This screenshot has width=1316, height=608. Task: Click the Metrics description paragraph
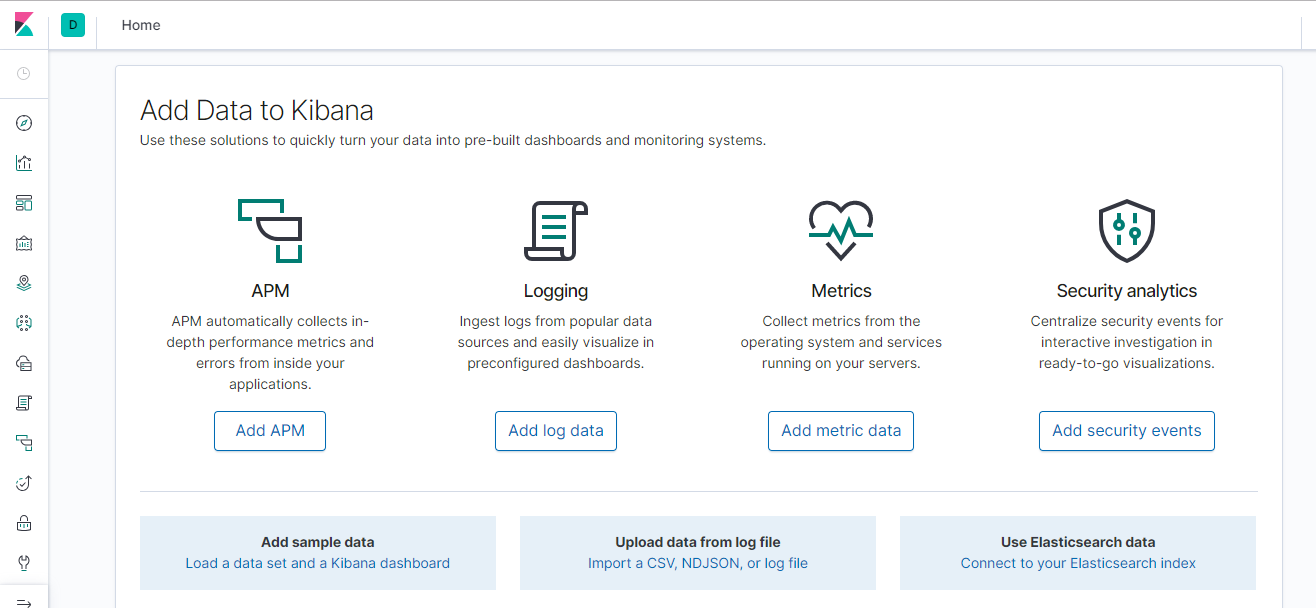[841, 342]
